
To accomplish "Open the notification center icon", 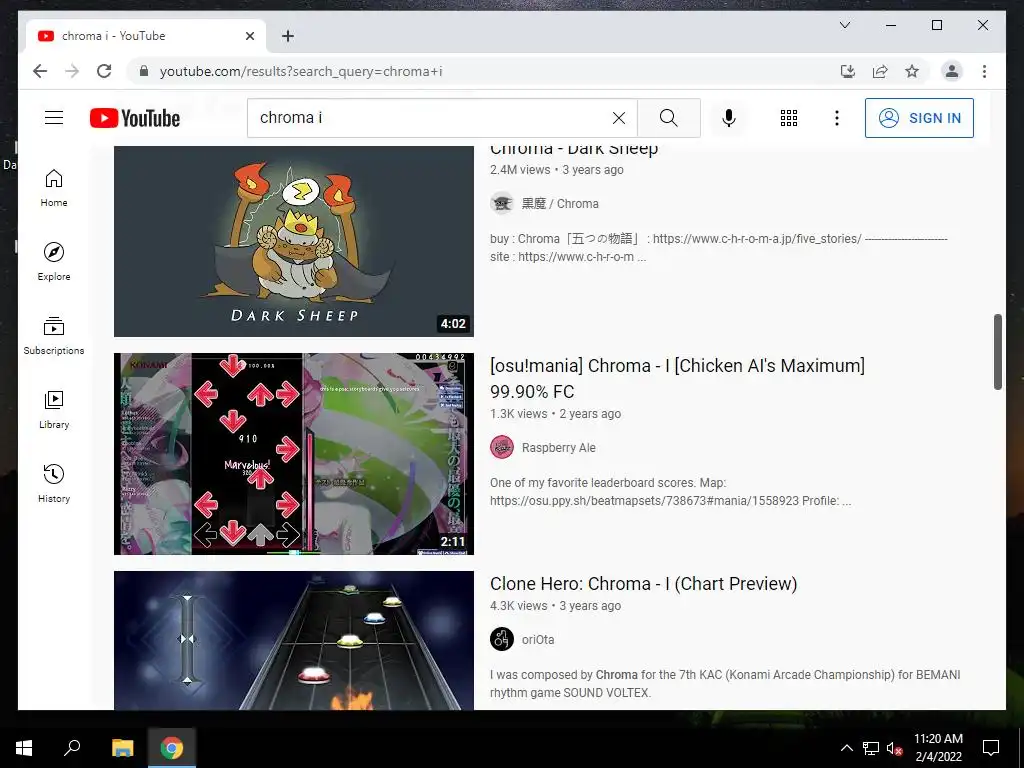I will pyautogui.click(x=991, y=748).
